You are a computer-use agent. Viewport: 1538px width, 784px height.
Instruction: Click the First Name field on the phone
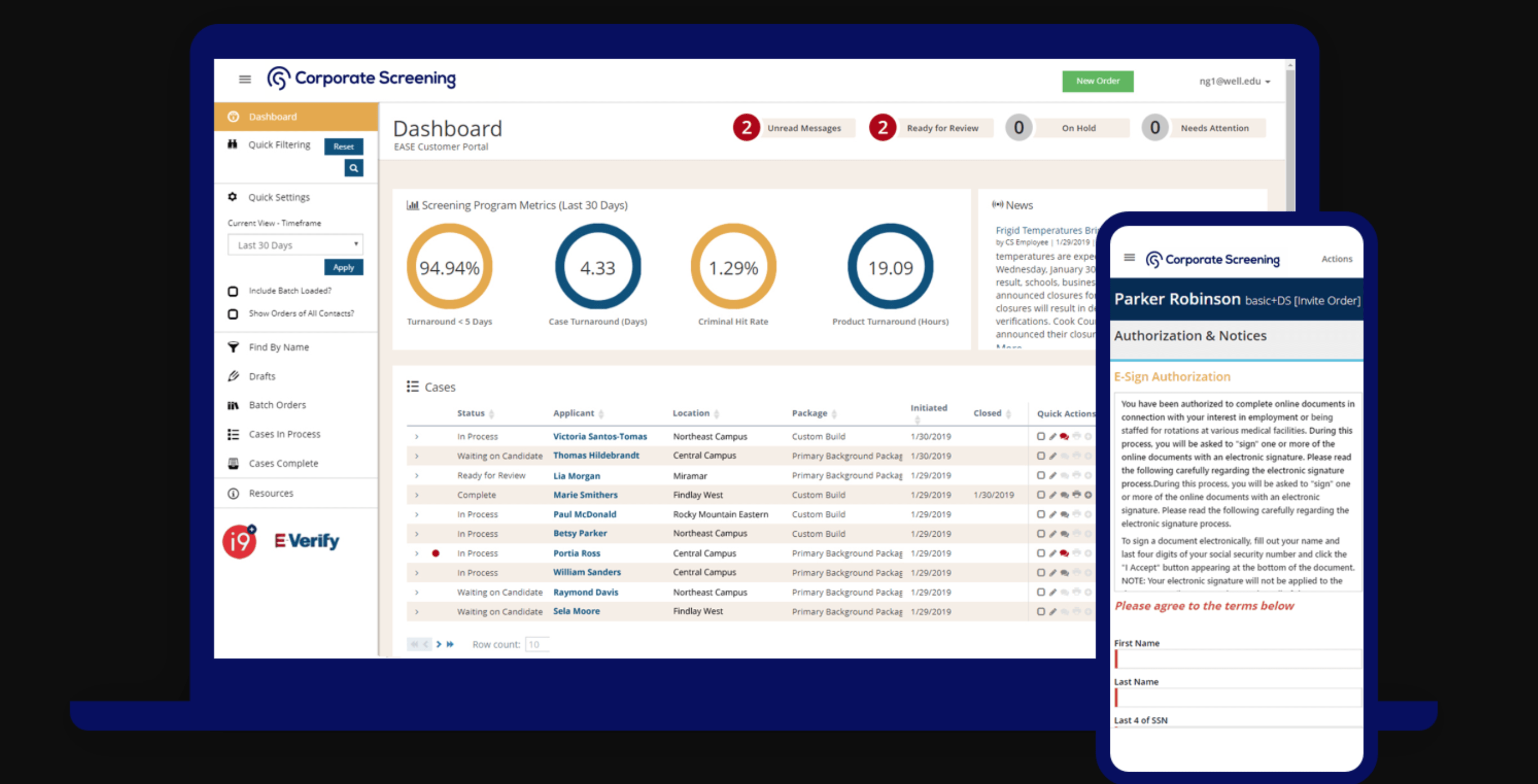tap(1238, 659)
